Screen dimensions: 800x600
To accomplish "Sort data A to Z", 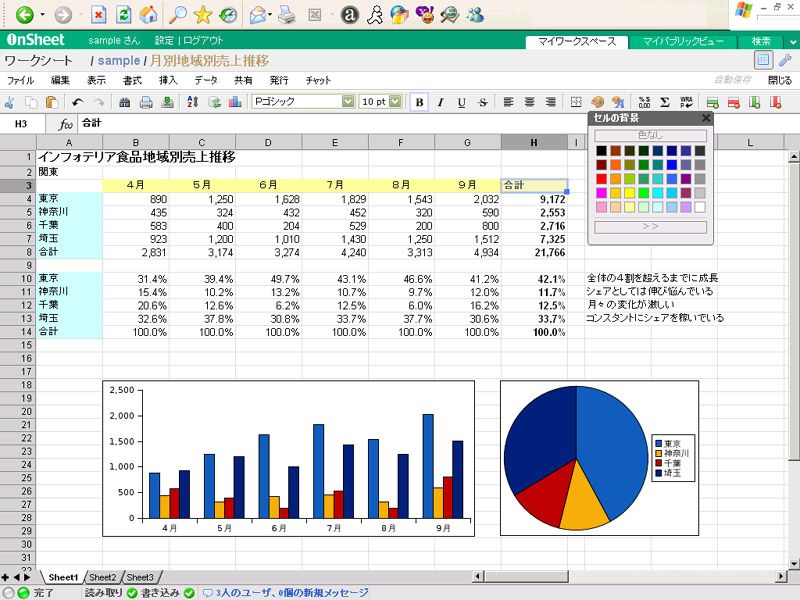I will pos(192,103).
